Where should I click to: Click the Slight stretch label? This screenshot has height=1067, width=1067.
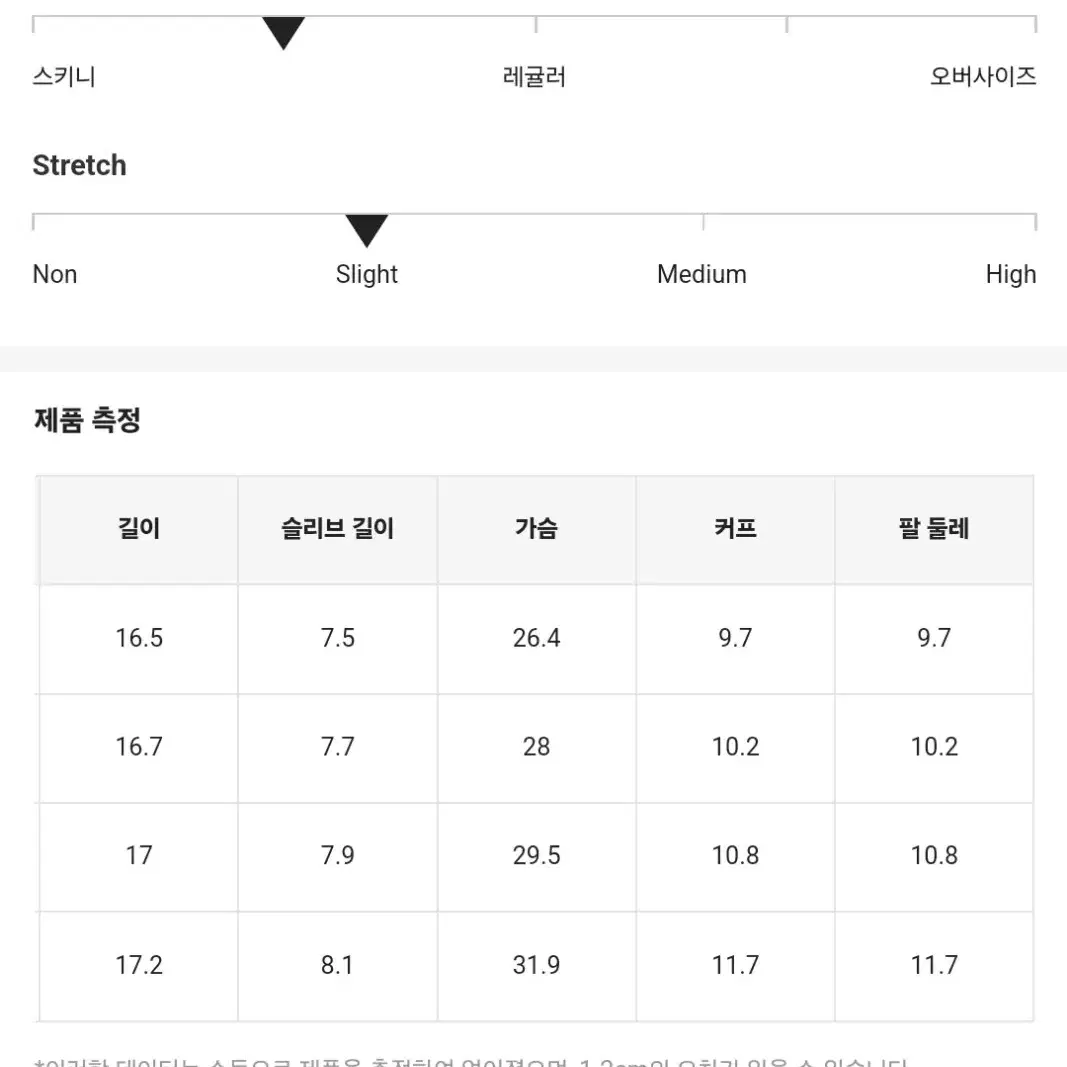click(366, 275)
